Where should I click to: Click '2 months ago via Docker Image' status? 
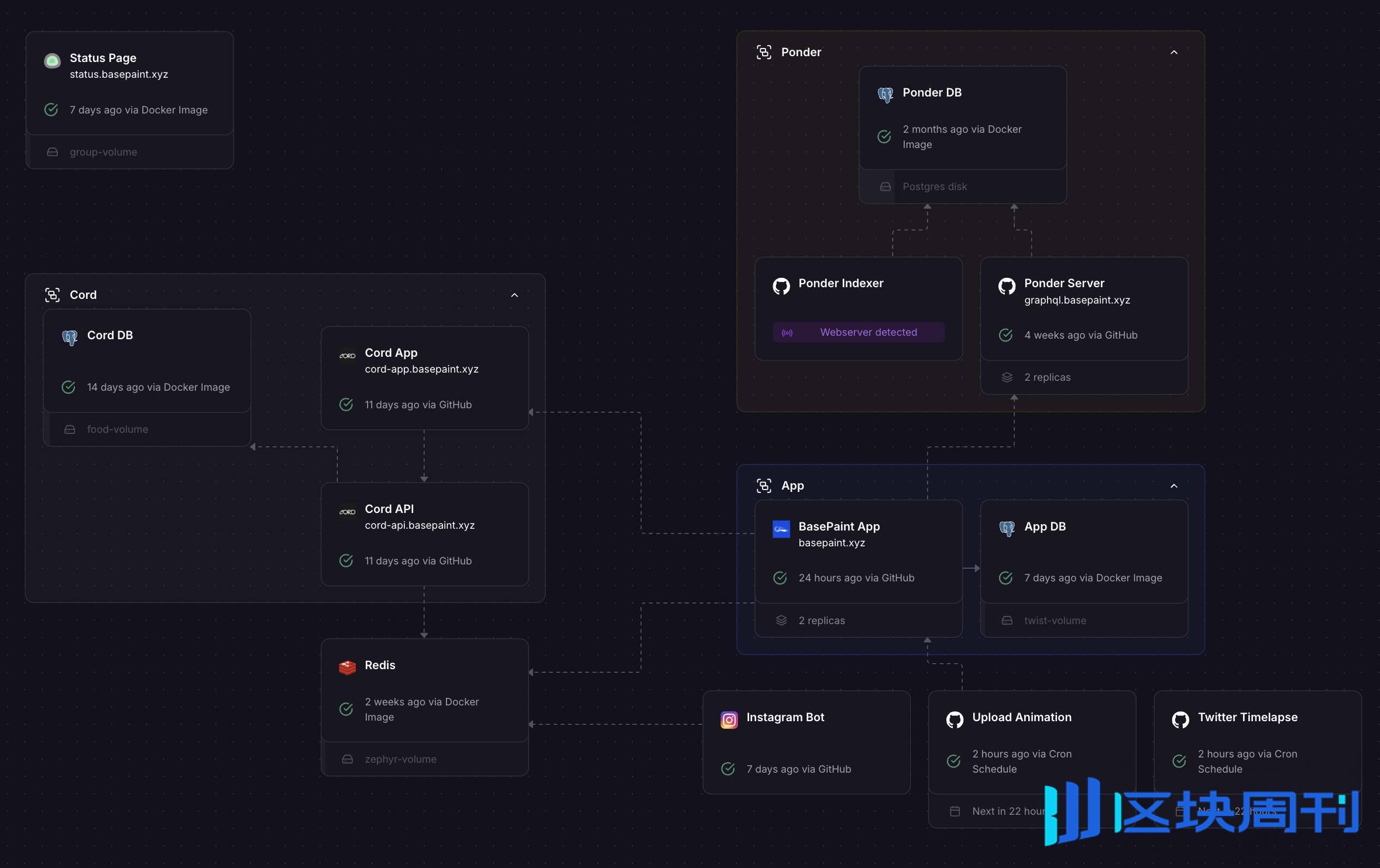click(x=962, y=137)
